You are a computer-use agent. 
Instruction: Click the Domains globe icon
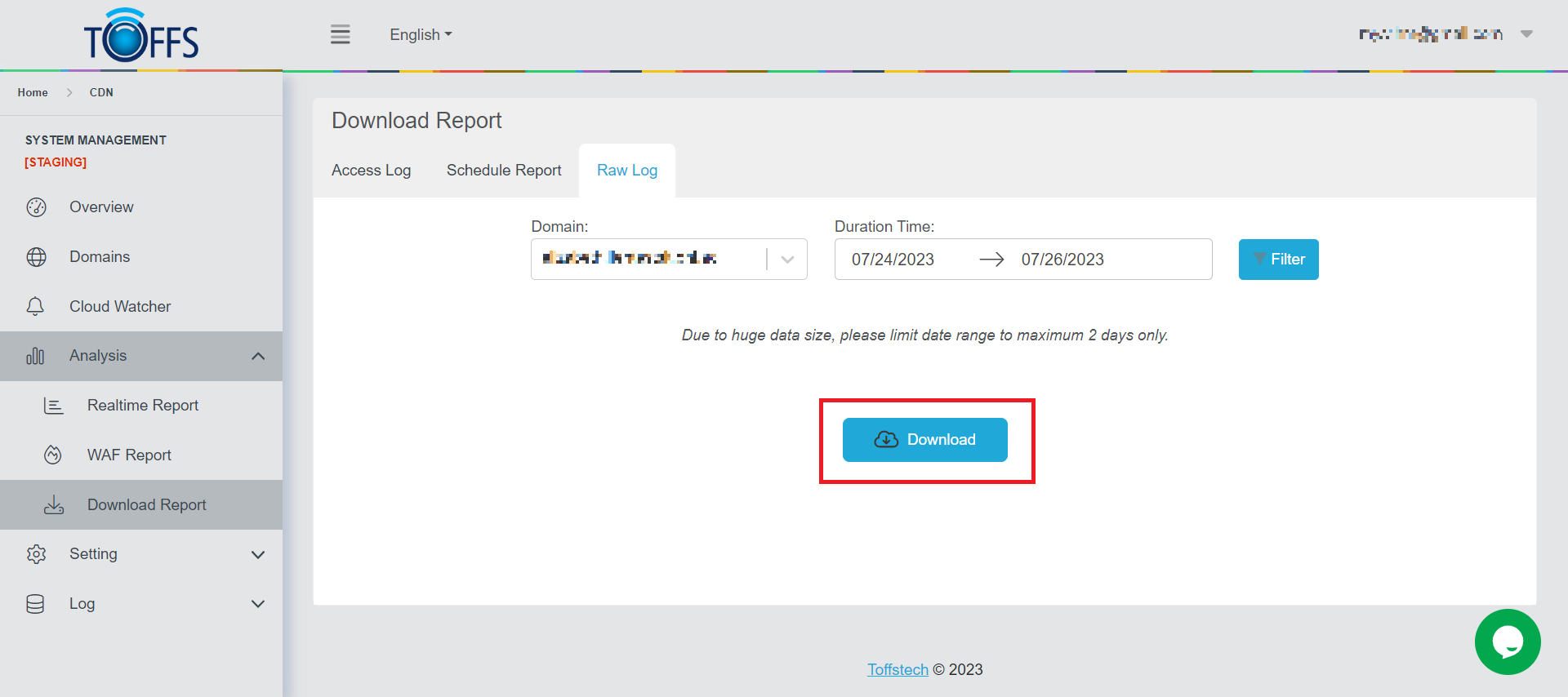pos(36,257)
